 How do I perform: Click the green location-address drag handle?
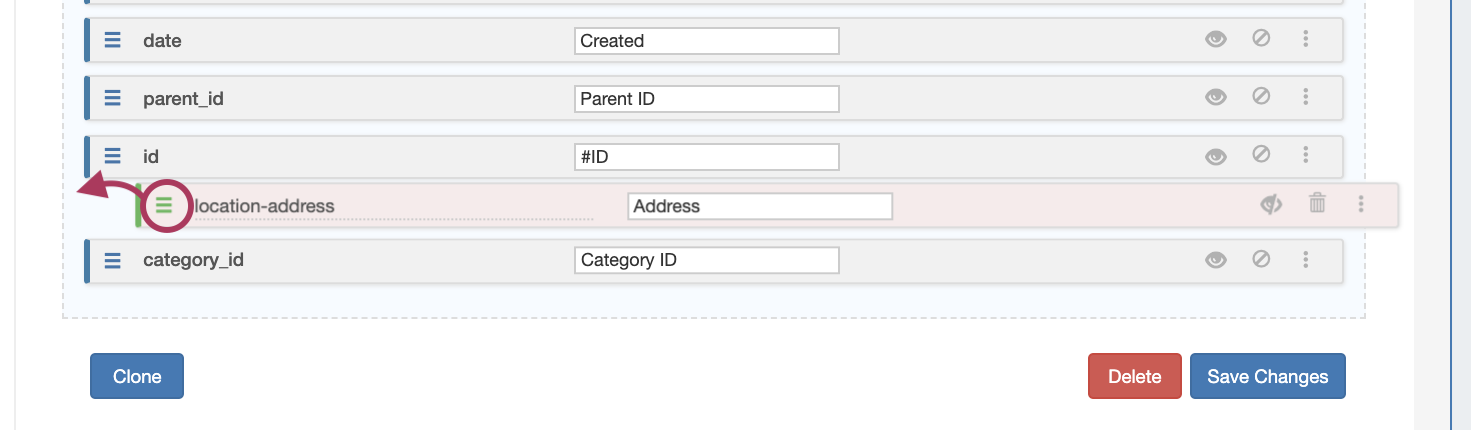(164, 206)
